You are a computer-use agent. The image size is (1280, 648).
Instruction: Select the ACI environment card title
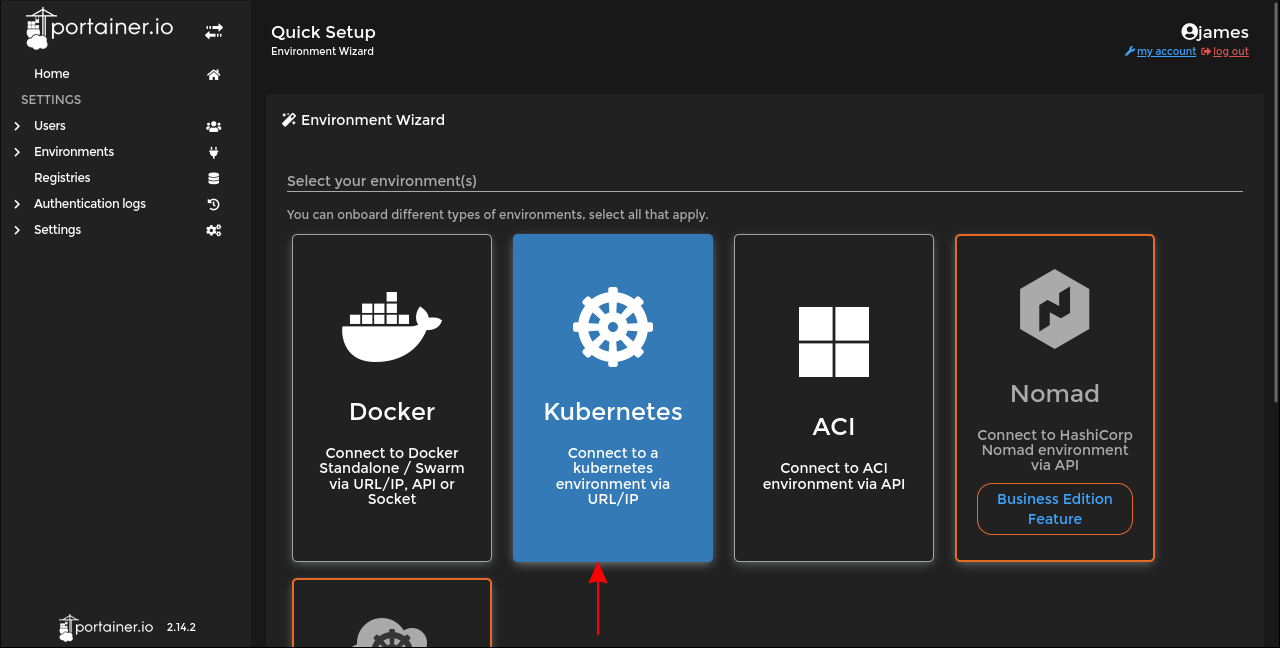click(834, 427)
